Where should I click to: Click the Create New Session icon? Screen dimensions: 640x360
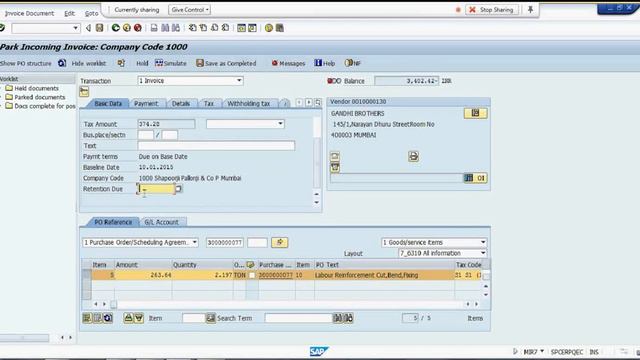(242, 28)
